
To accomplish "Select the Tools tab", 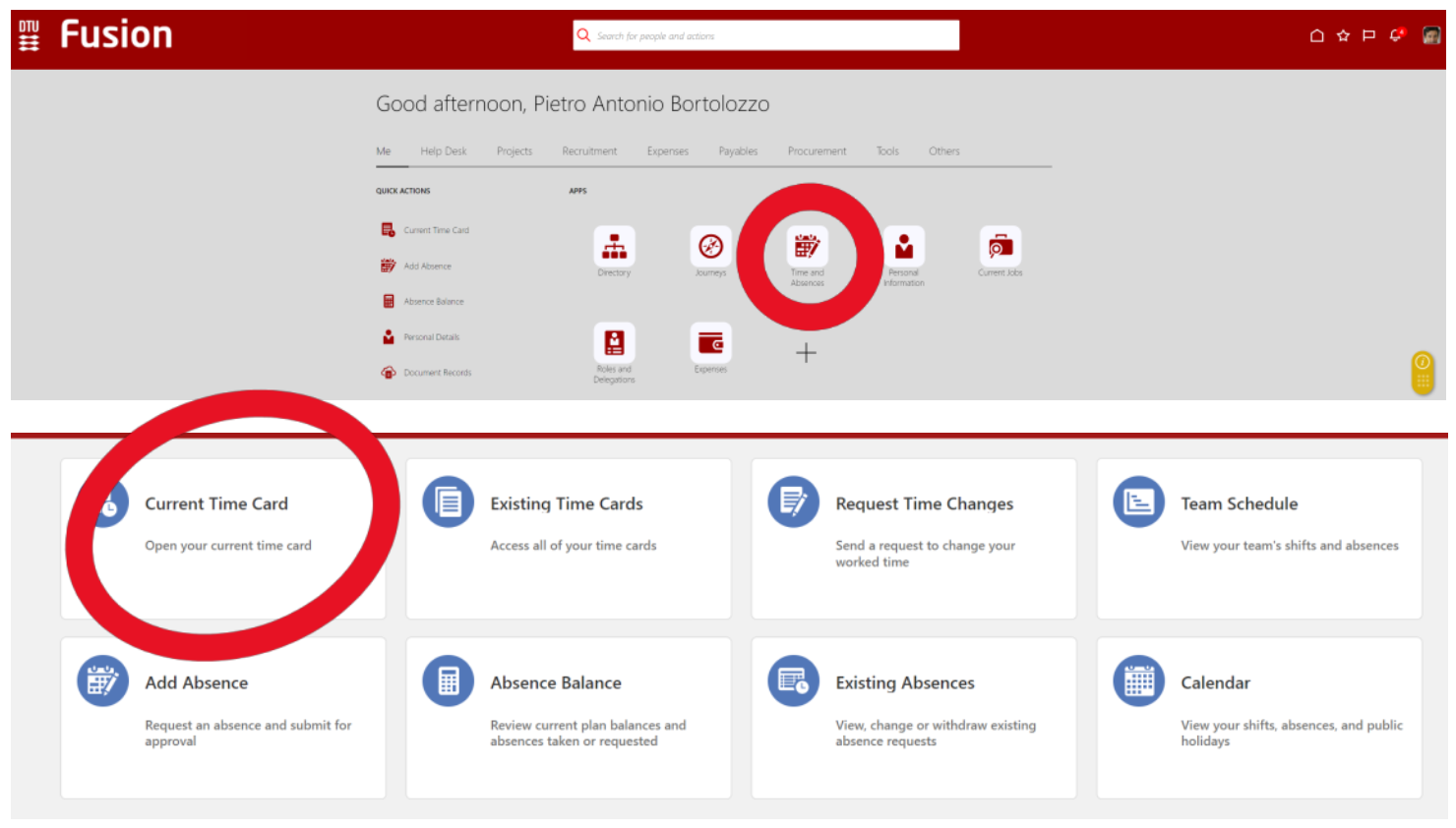I will (x=887, y=151).
